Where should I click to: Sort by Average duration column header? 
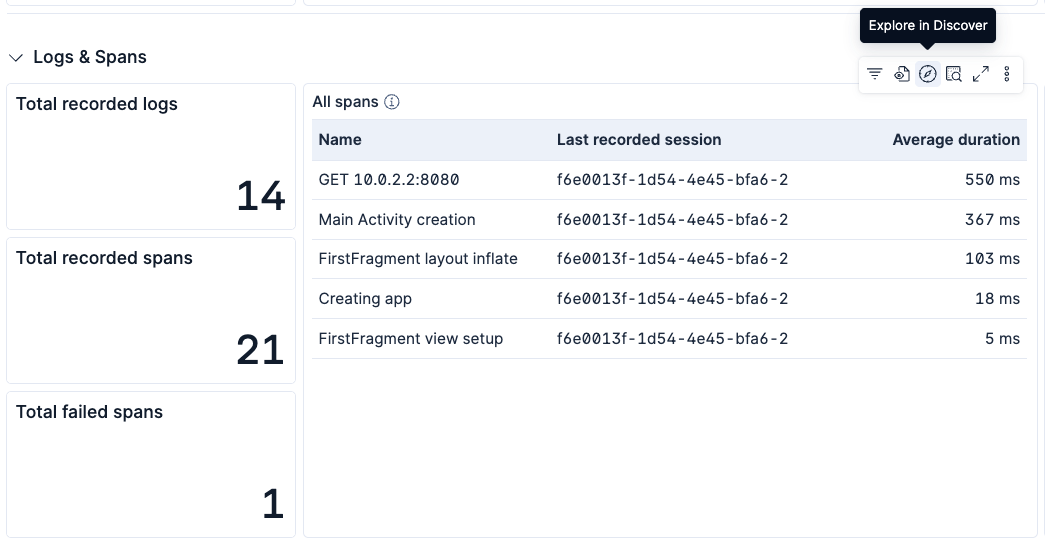click(x=956, y=140)
